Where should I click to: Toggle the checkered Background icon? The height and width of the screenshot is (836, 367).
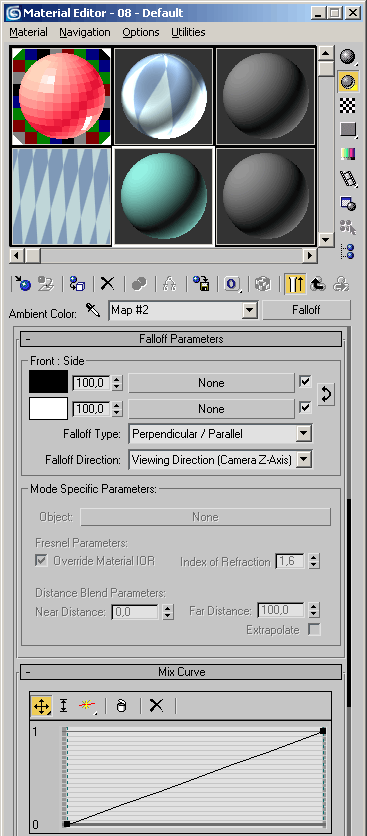(348, 106)
